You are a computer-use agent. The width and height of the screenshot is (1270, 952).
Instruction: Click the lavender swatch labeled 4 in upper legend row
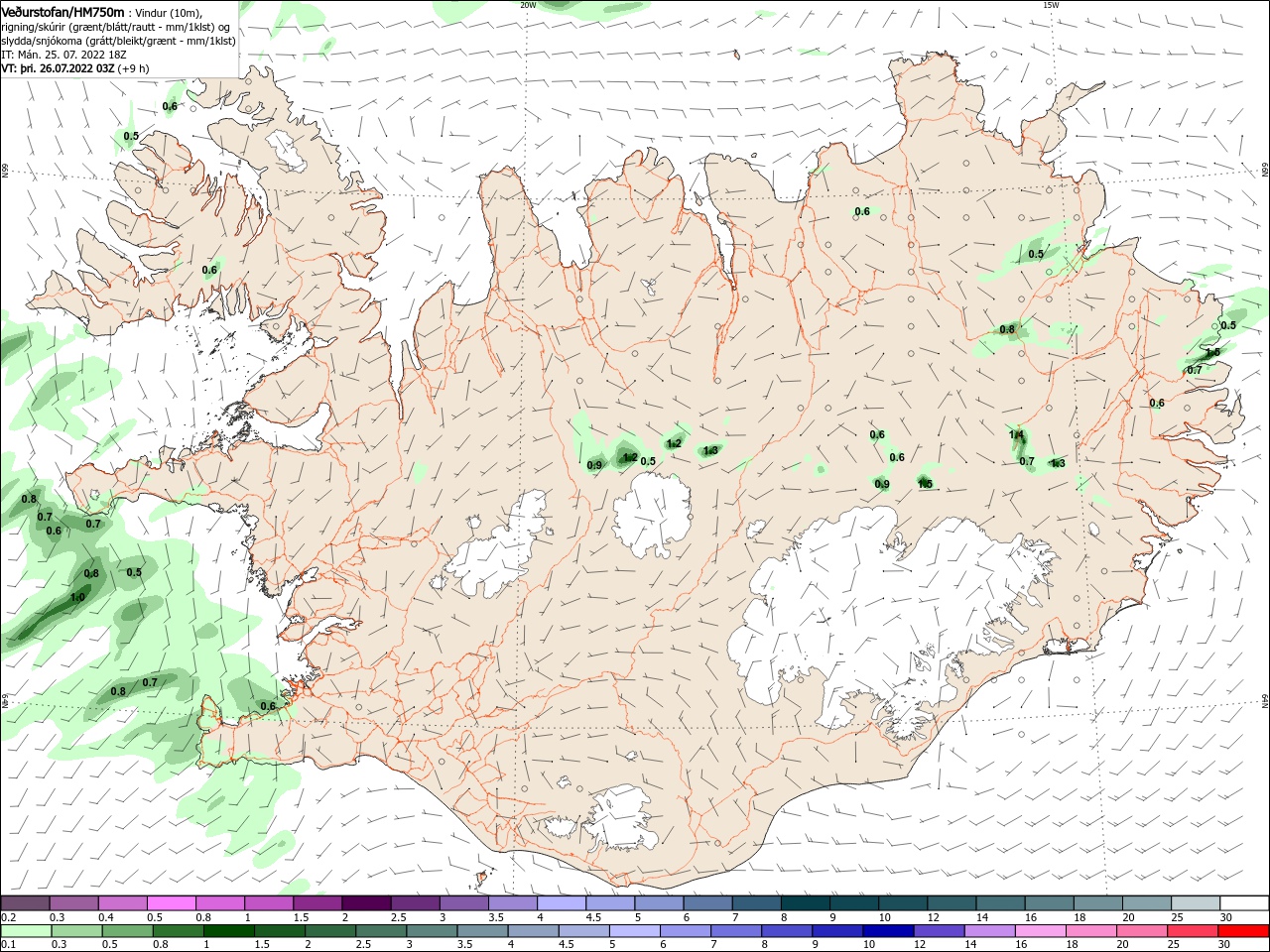click(x=562, y=903)
